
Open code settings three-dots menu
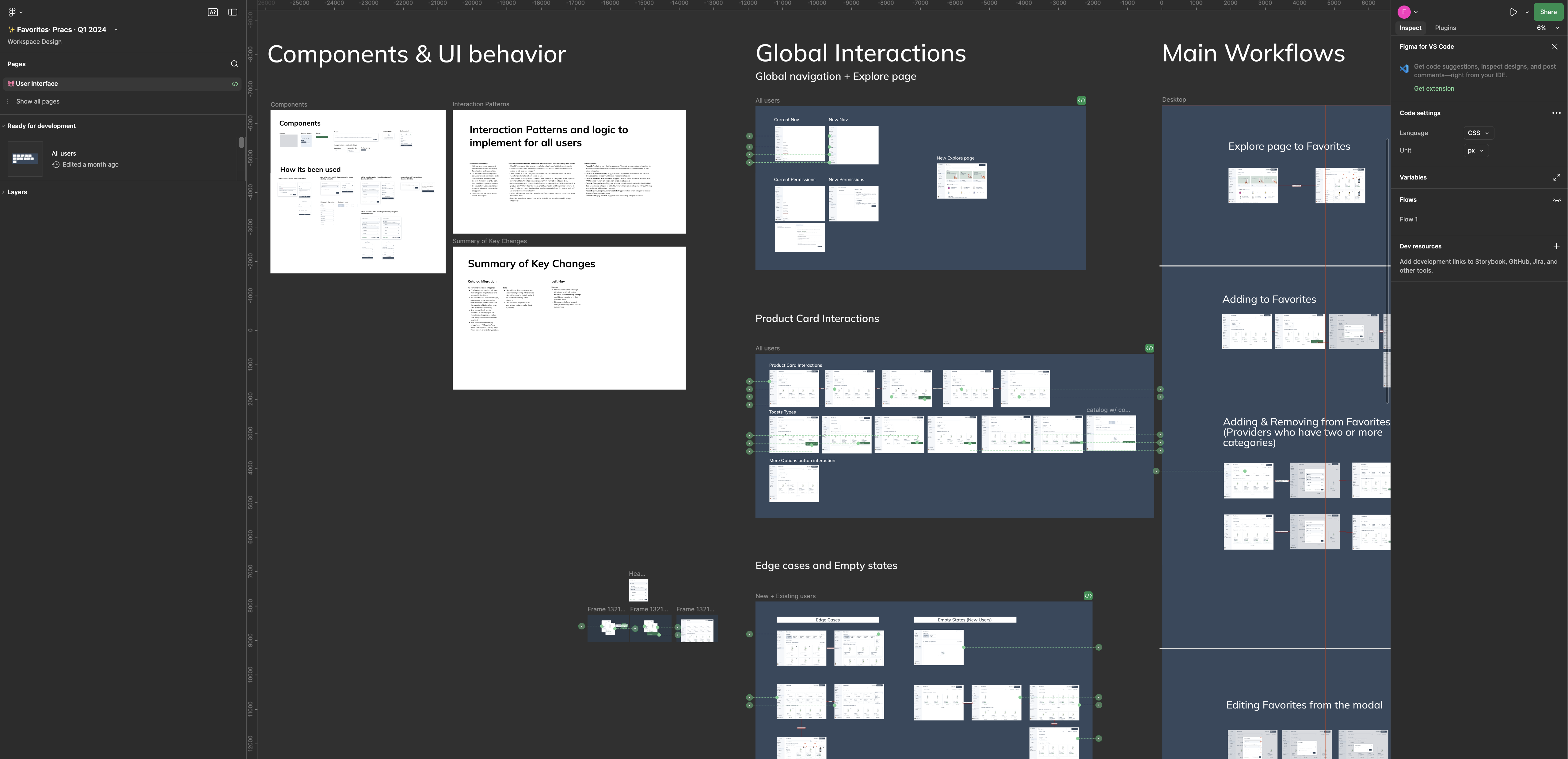(1556, 113)
